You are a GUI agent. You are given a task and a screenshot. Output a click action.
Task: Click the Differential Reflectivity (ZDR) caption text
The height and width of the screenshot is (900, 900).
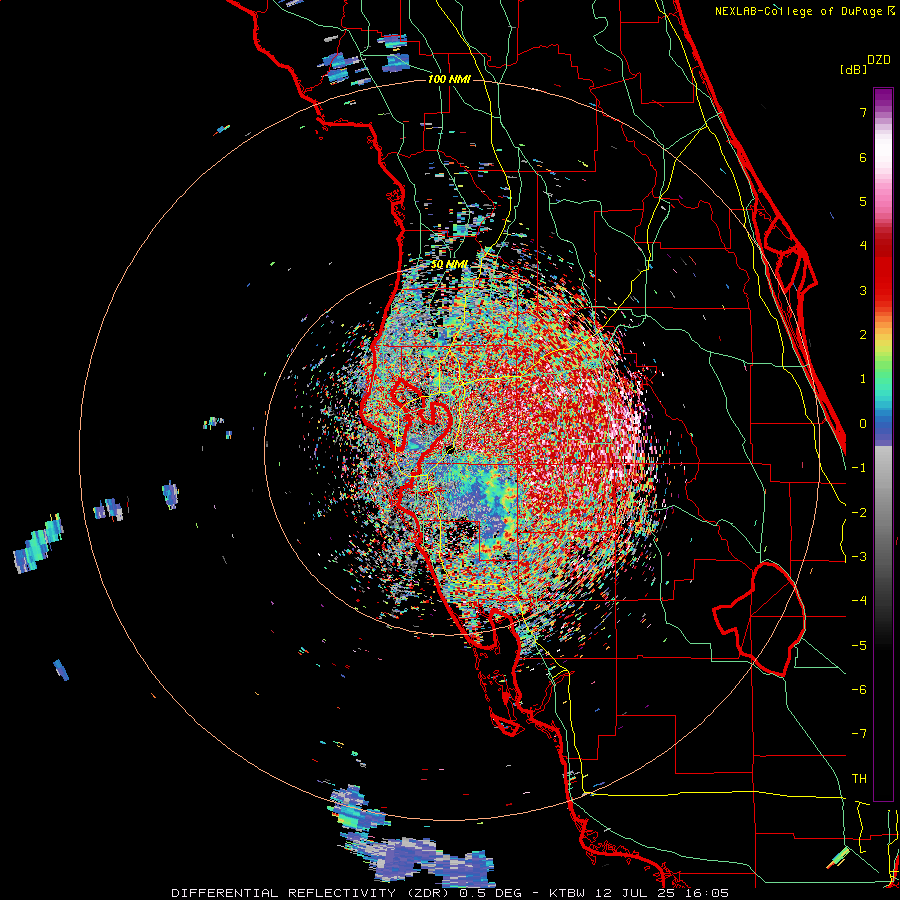[x=450, y=893]
